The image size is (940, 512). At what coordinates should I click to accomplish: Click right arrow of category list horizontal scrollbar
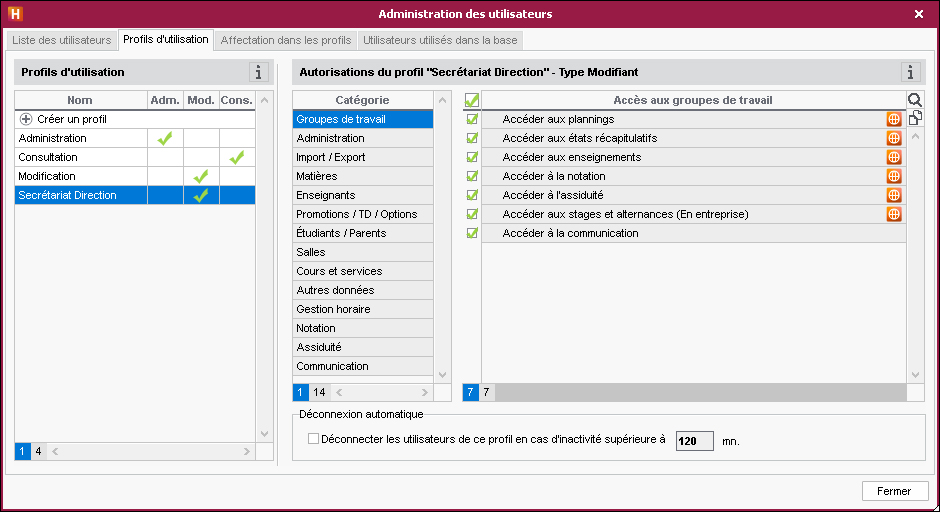[424, 393]
